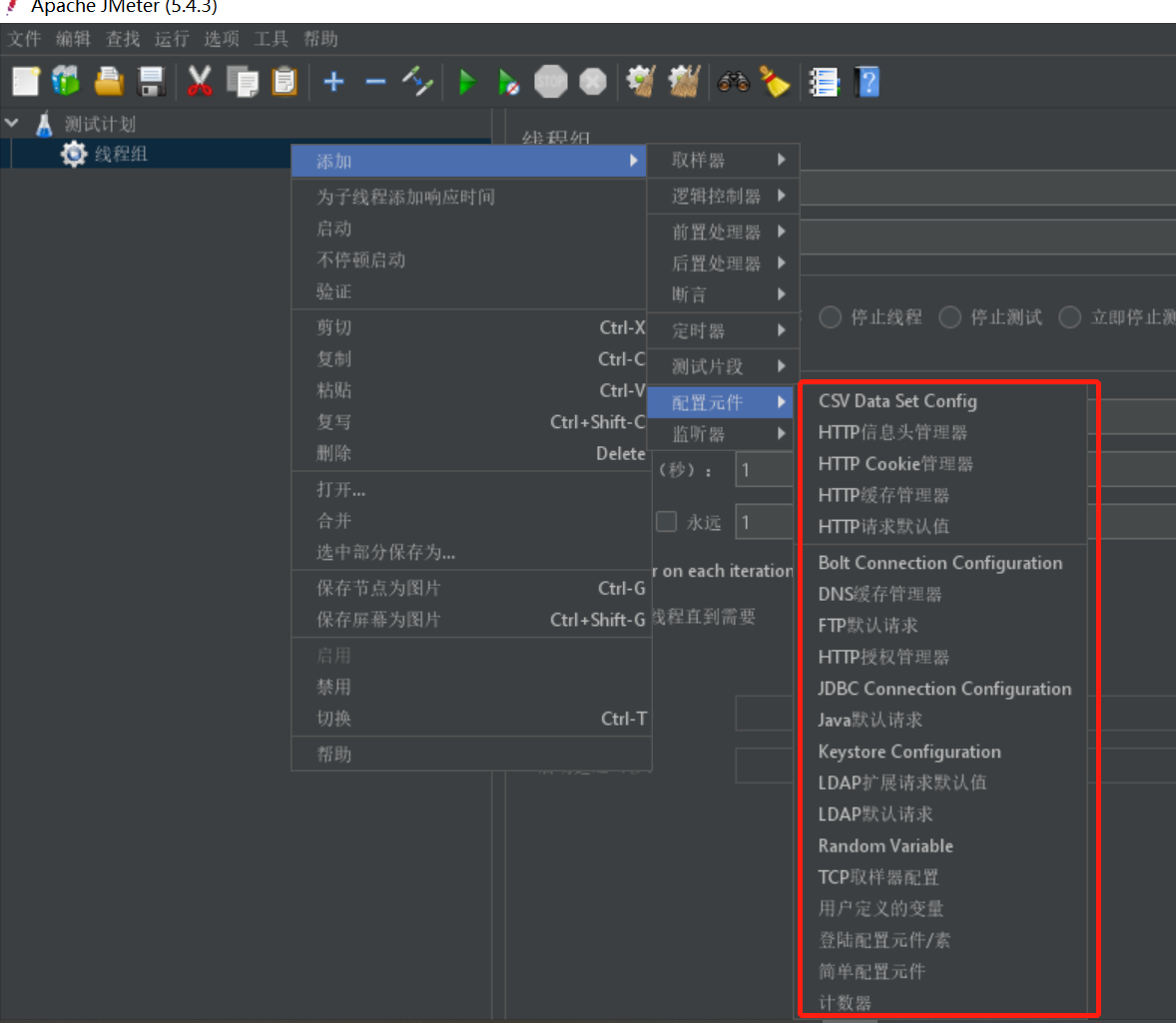Image resolution: width=1176 pixels, height=1023 pixels.
Task: Expand the 逻辑控制器 submenu
Action: pyautogui.click(x=722, y=196)
